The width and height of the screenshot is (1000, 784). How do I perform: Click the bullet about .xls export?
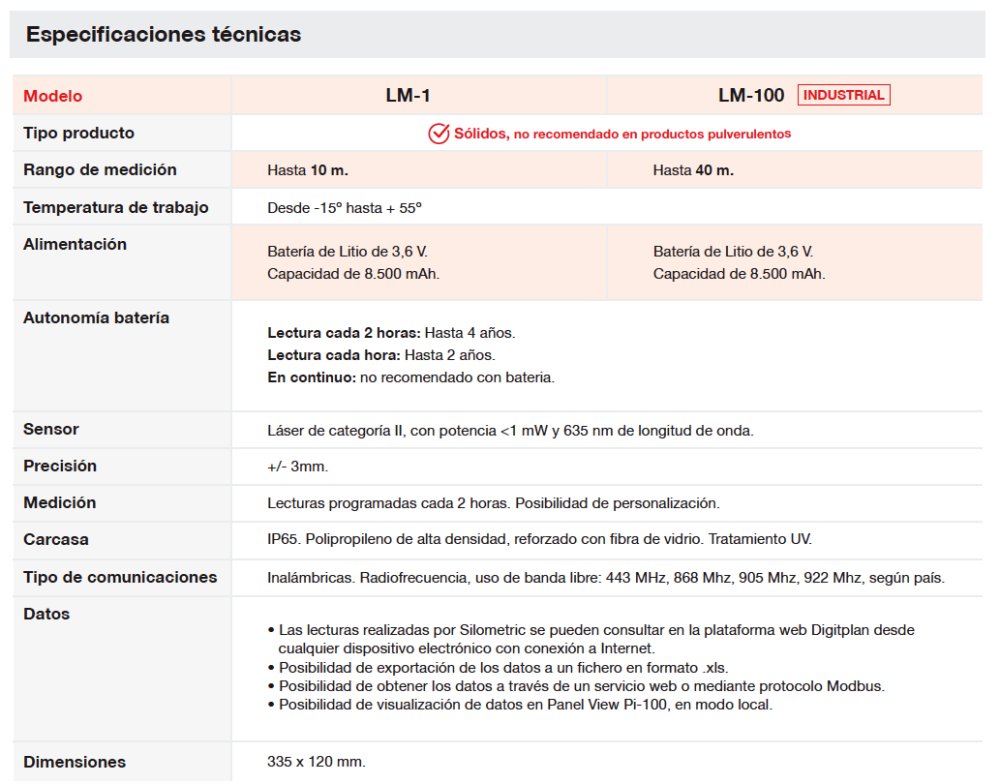click(510, 667)
